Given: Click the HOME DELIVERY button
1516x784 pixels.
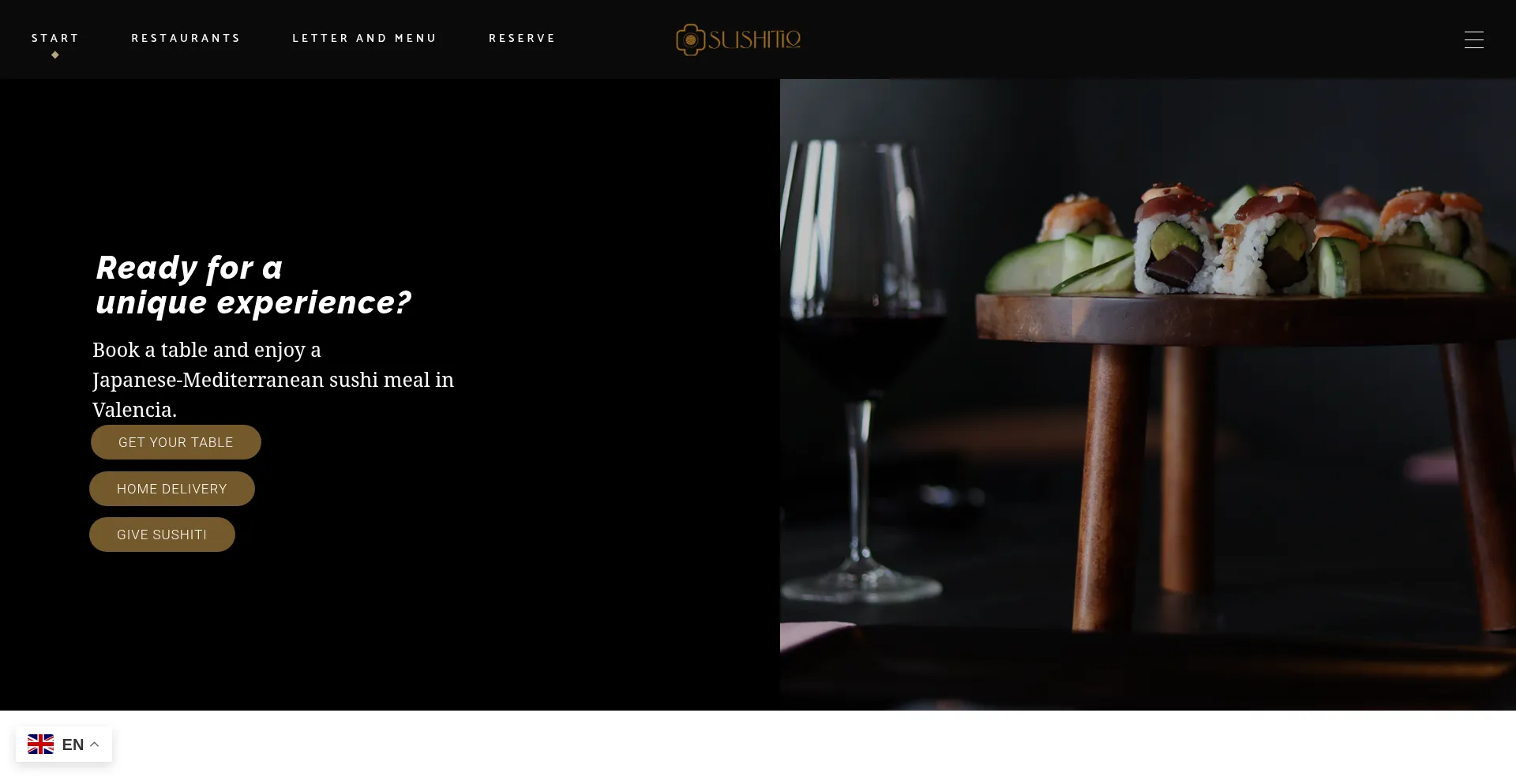Looking at the screenshot, I should 172,489.
